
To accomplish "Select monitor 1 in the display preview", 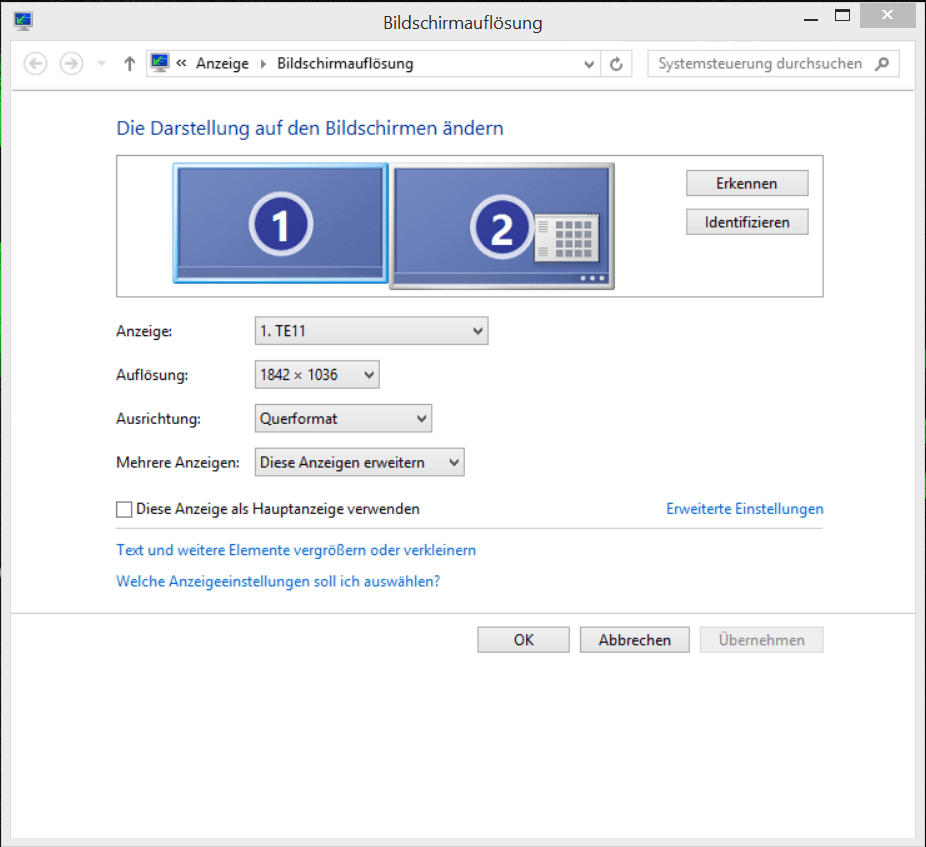I will (x=281, y=223).
